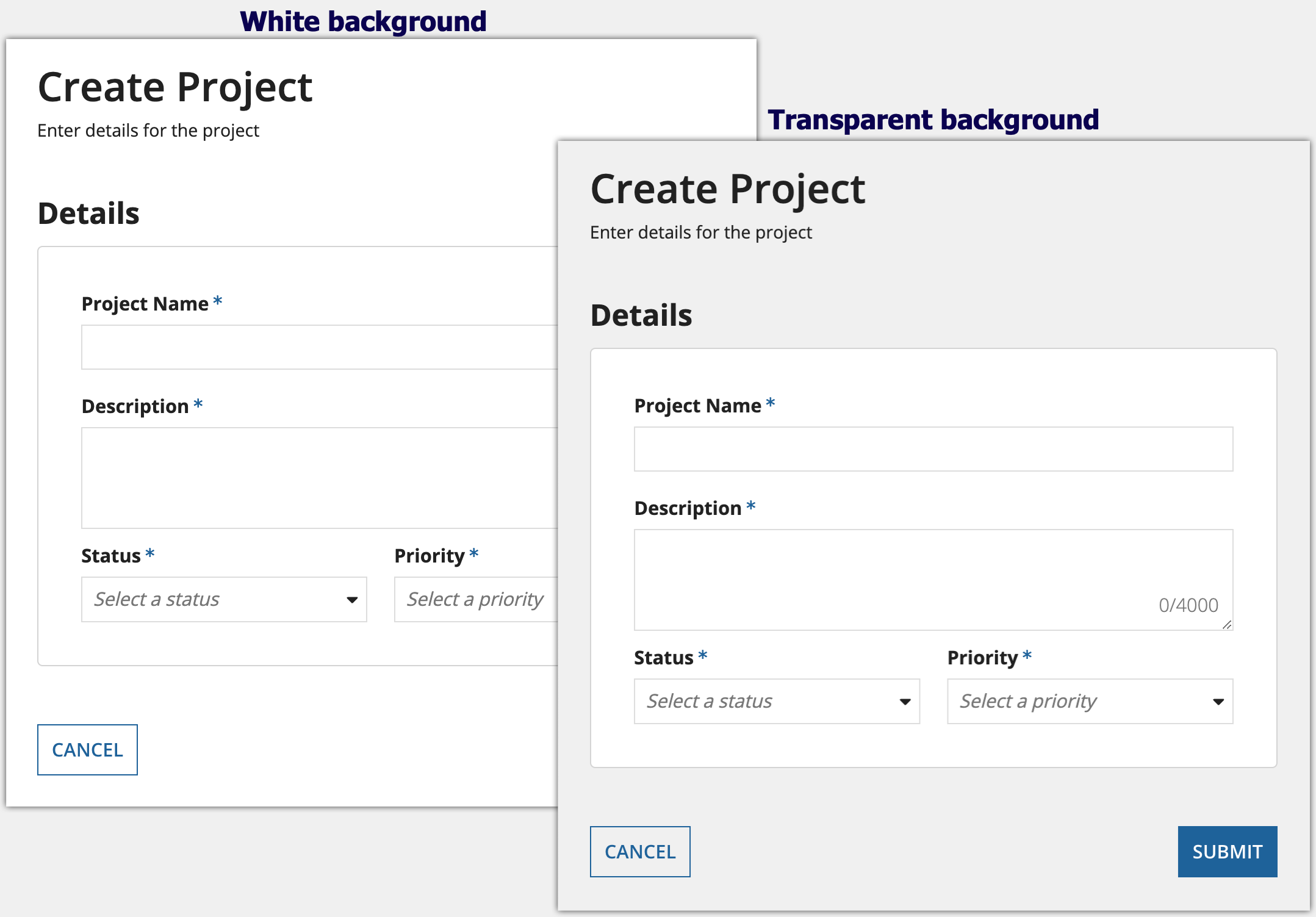Focus Description textarea in transparent background dialog
This screenshot has width=1316, height=917.
click(933, 580)
